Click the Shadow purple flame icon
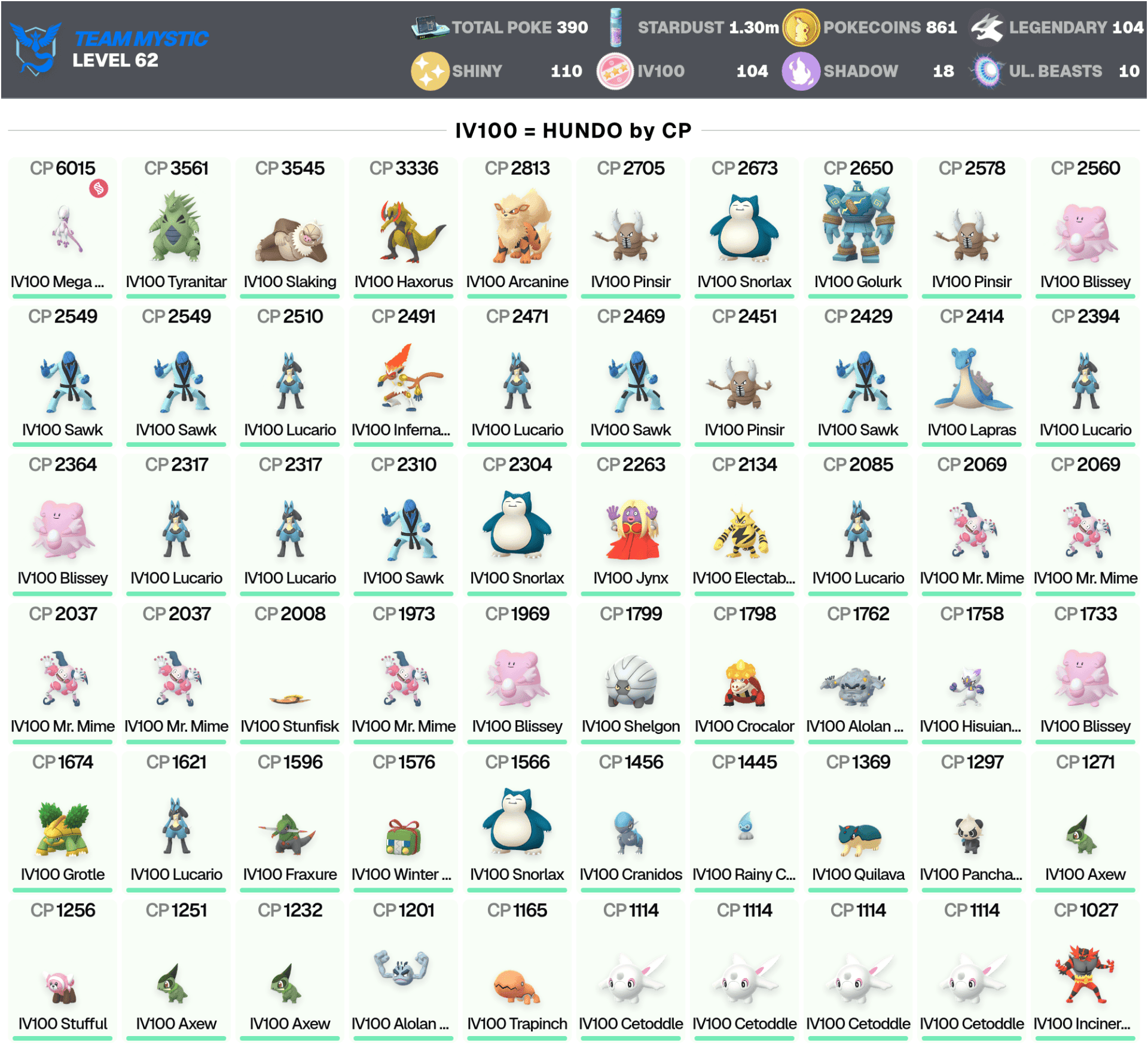This screenshot has width=1148, height=1051. (801, 71)
